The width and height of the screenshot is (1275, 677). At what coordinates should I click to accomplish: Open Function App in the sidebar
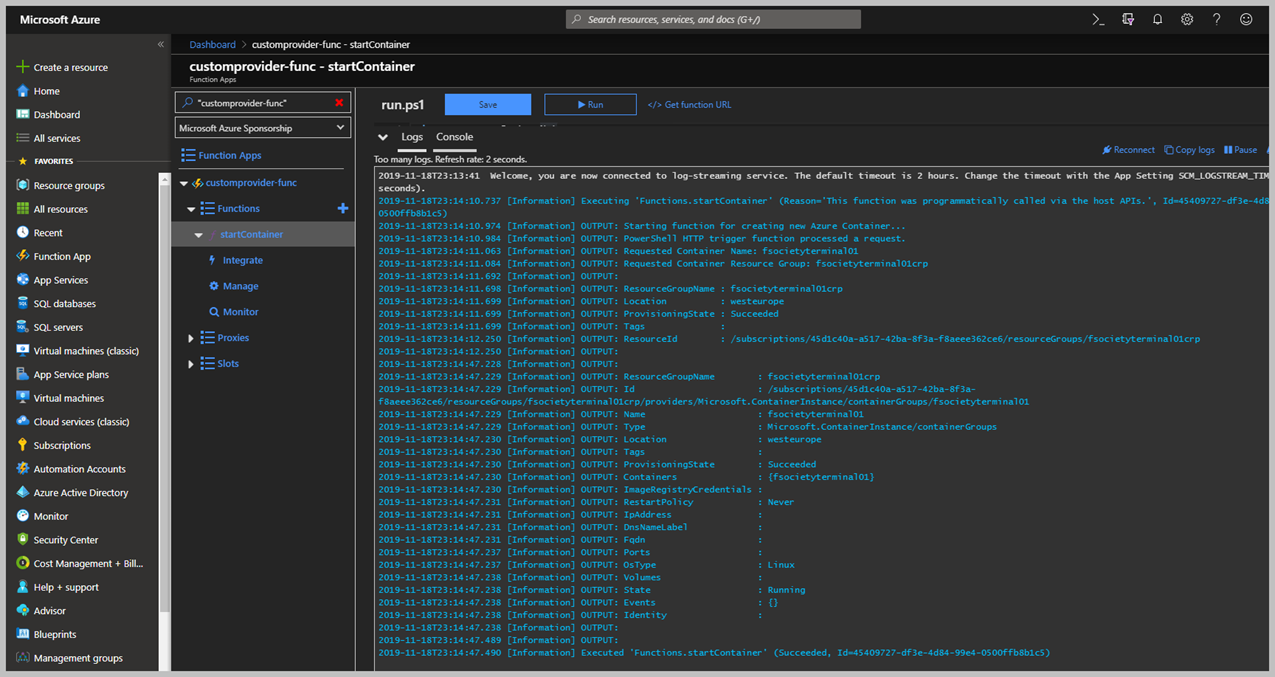click(53, 256)
